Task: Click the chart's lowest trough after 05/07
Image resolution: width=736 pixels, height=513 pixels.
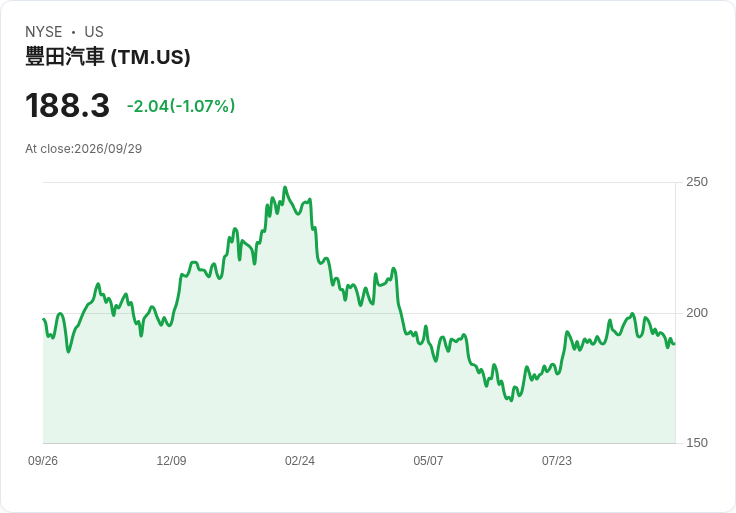Action: coord(511,400)
